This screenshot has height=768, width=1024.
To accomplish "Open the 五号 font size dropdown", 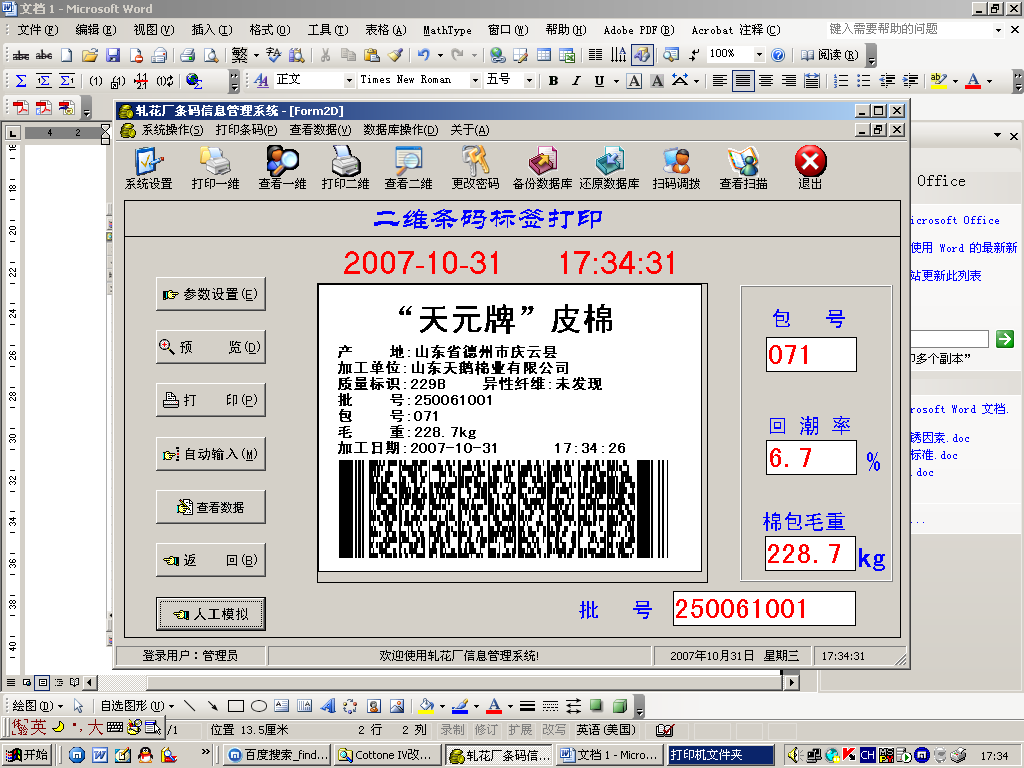I will click(529, 80).
